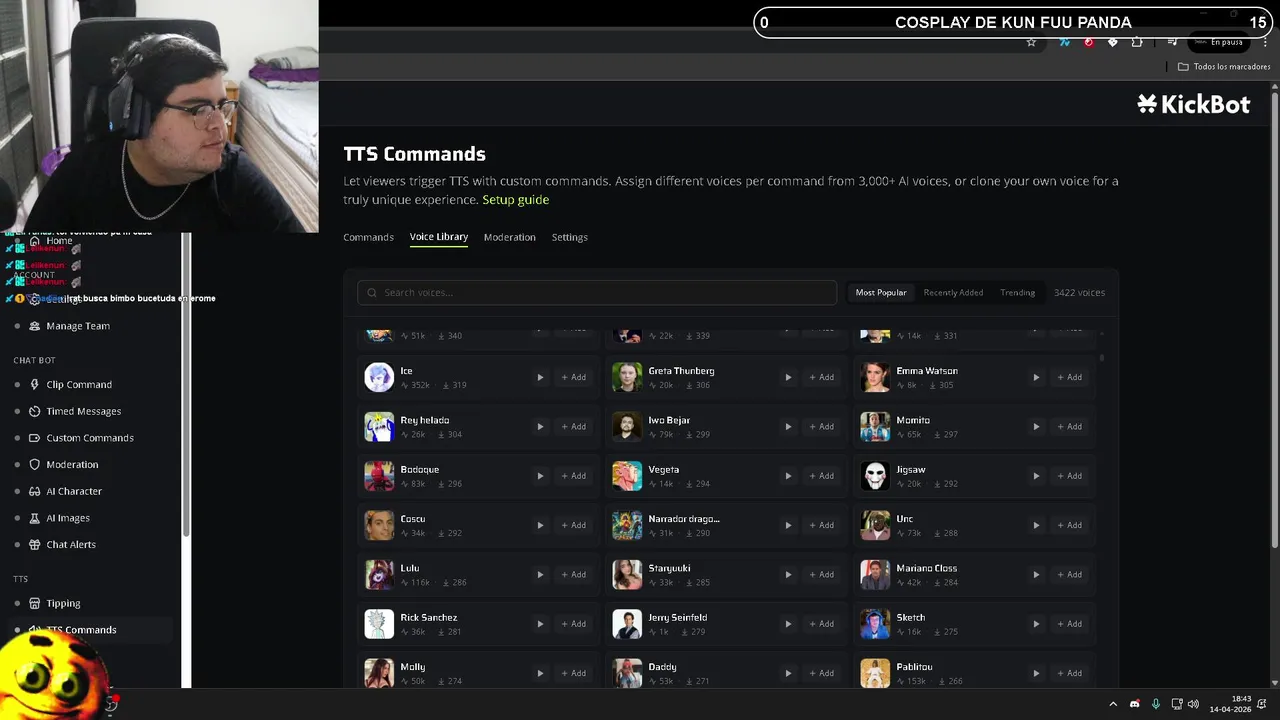Open Clip Command in sidebar
This screenshot has width=1280, height=720.
click(79, 384)
